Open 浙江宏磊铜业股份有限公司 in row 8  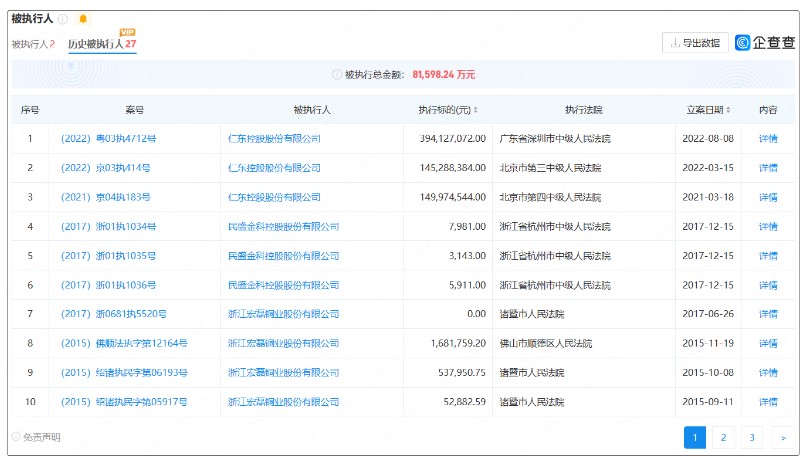click(x=284, y=343)
